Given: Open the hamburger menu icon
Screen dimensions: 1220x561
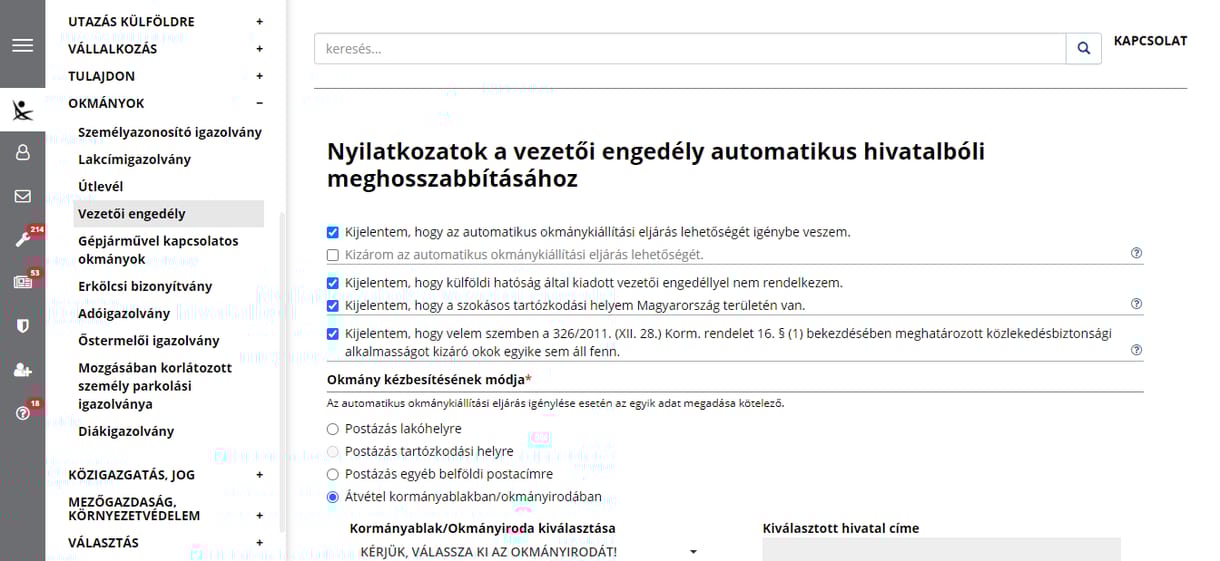Looking at the screenshot, I should click(22, 46).
